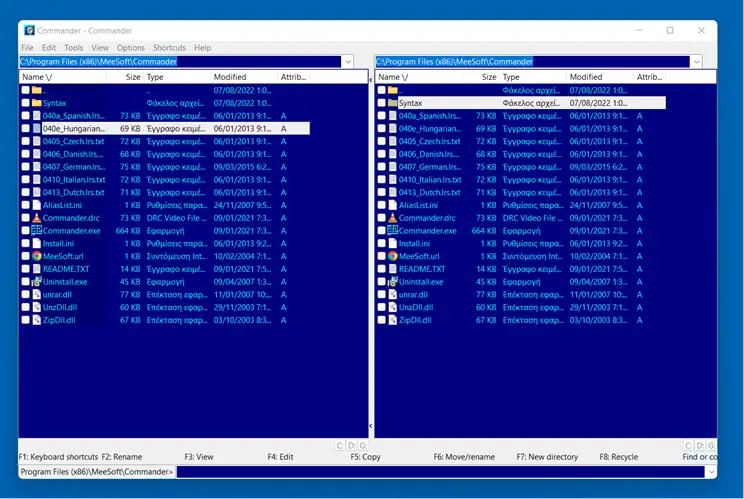Check 0410_Italian checkbox in left panel
744x499 pixels.
pos(26,180)
